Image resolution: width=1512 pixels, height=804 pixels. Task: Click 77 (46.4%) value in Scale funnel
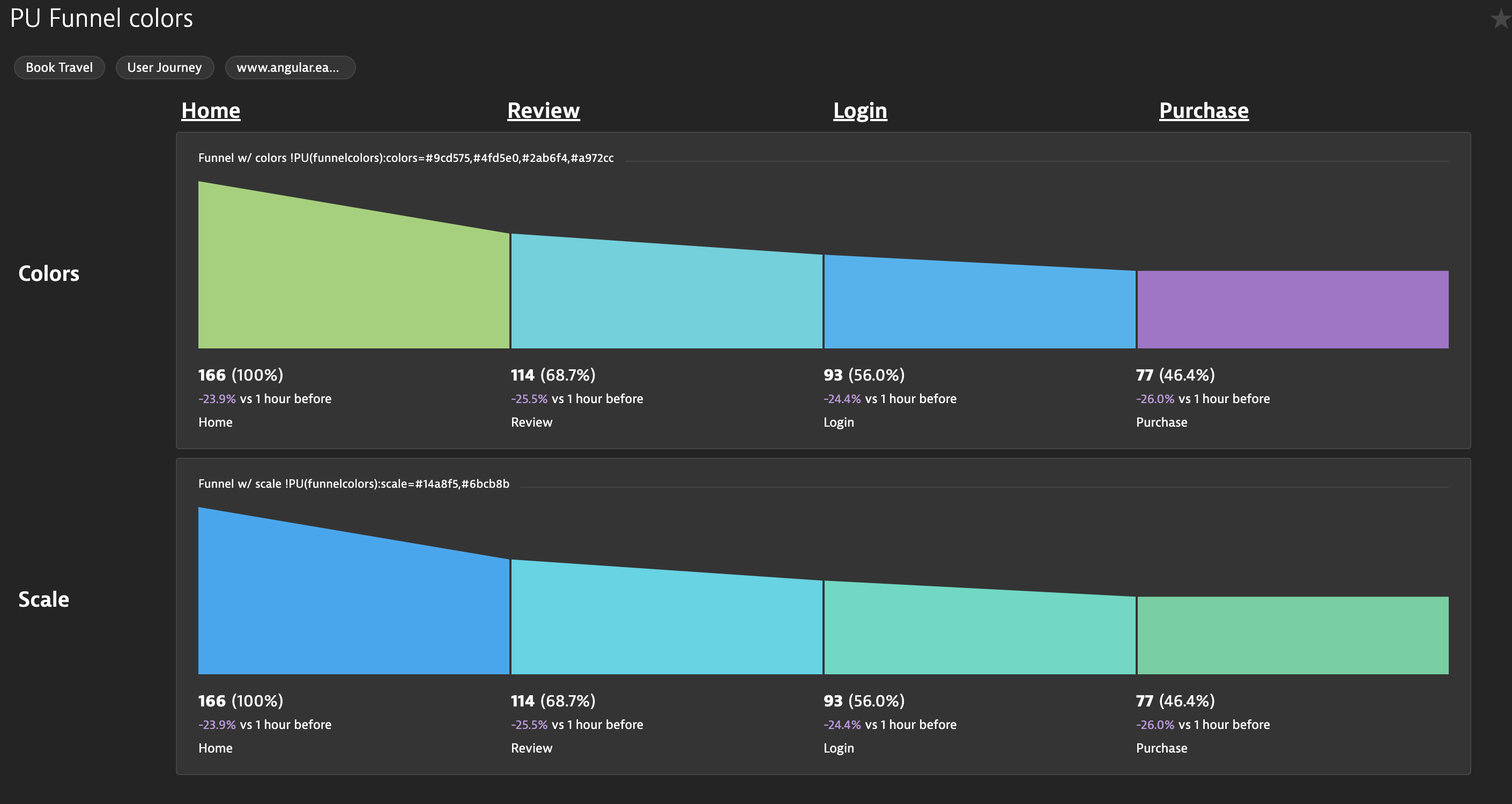coord(1175,701)
